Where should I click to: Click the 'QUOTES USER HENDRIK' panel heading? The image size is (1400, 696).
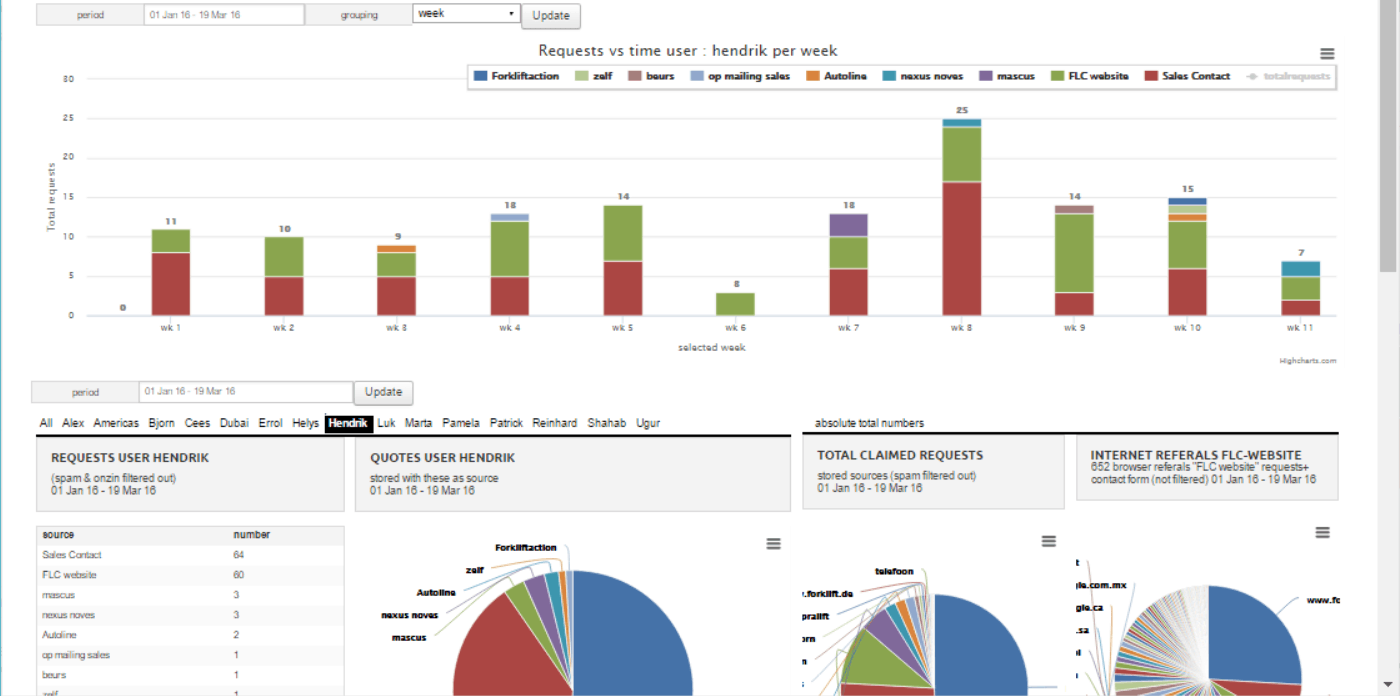(x=442, y=457)
